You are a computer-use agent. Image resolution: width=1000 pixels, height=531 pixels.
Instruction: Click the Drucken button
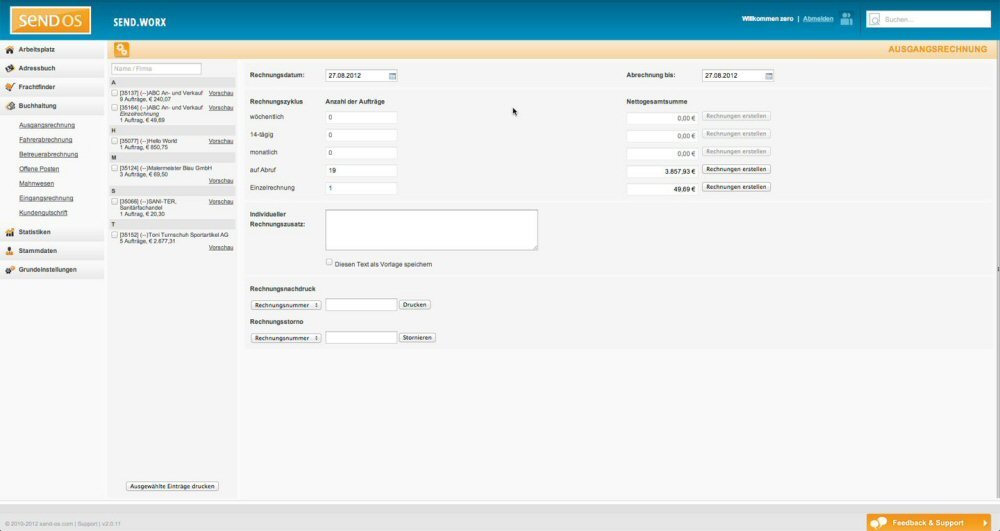click(x=415, y=305)
